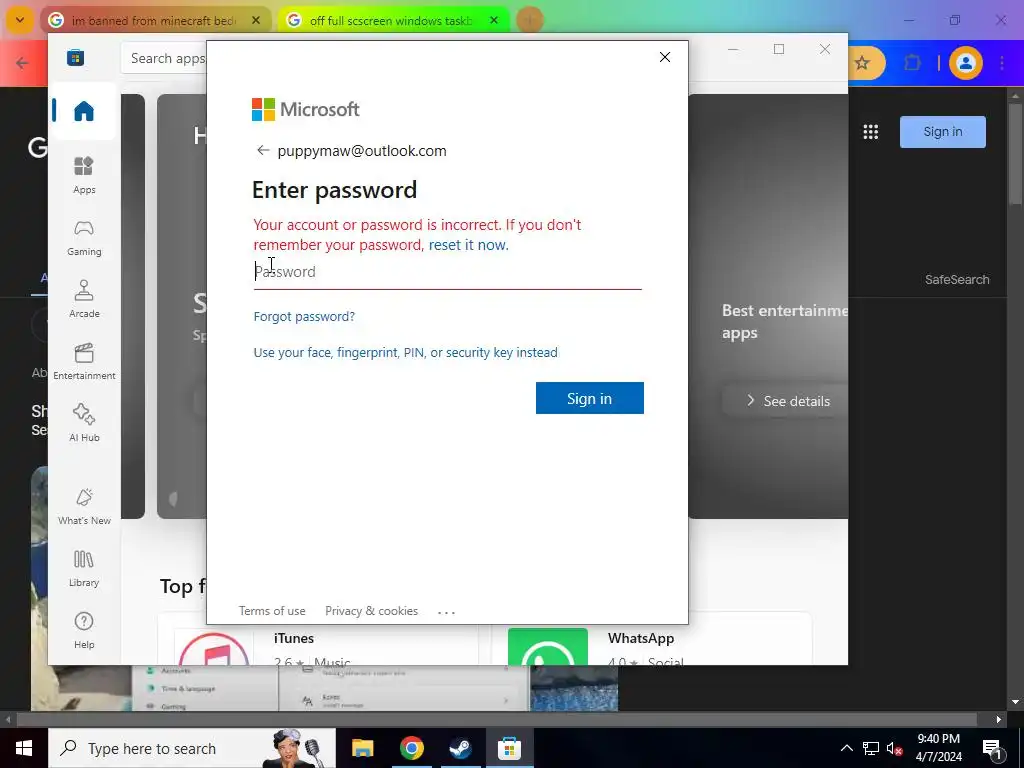Open Library in Store sidebar
1024x768 pixels.
[84, 568]
